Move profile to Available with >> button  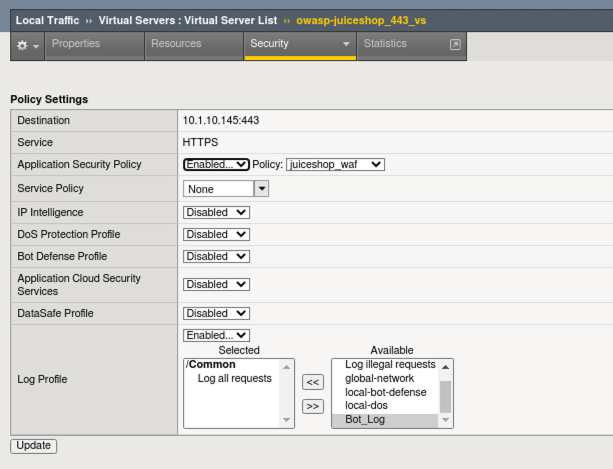[313, 406]
